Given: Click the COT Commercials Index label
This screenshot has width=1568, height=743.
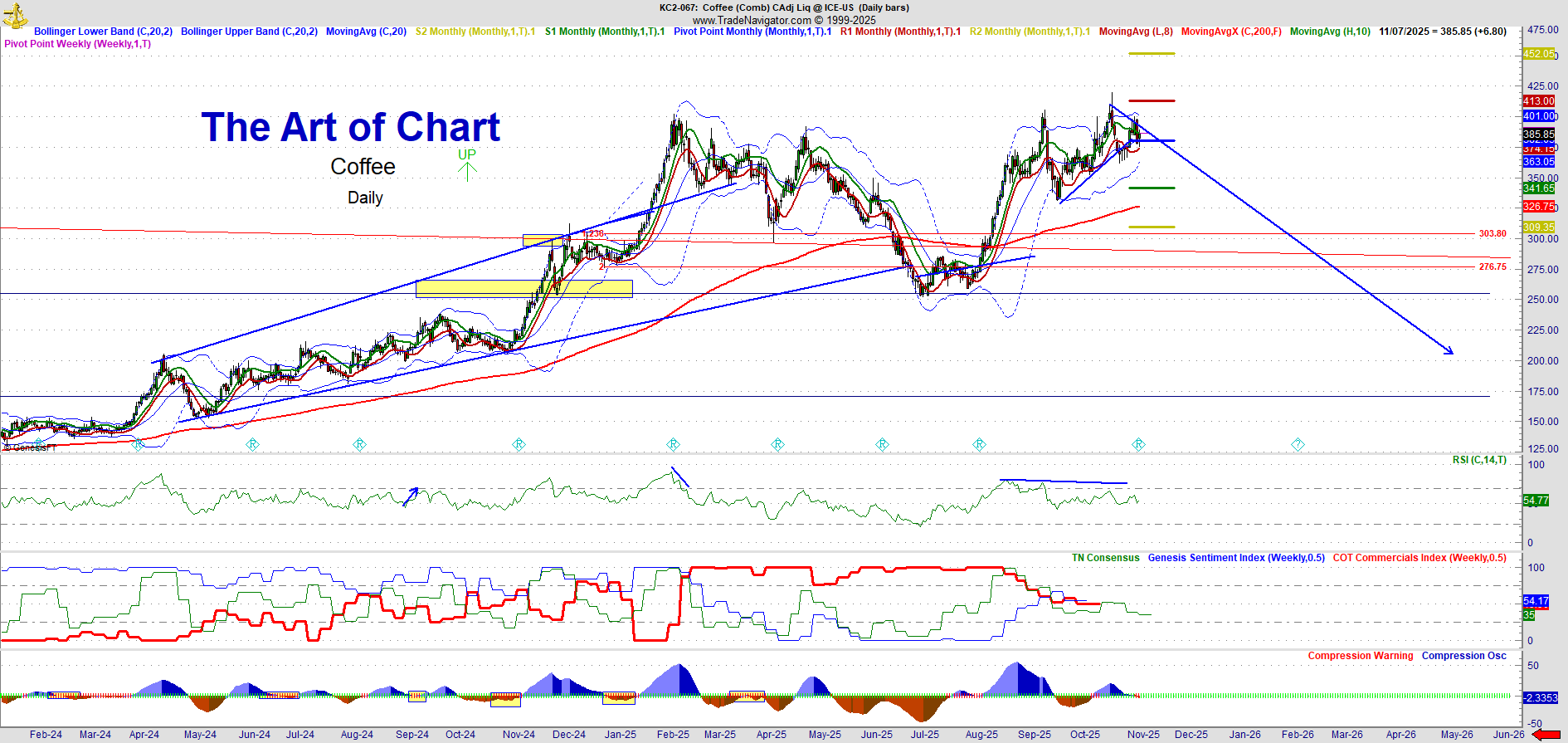Looking at the screenshot, I should click(x=1419, y=558).
